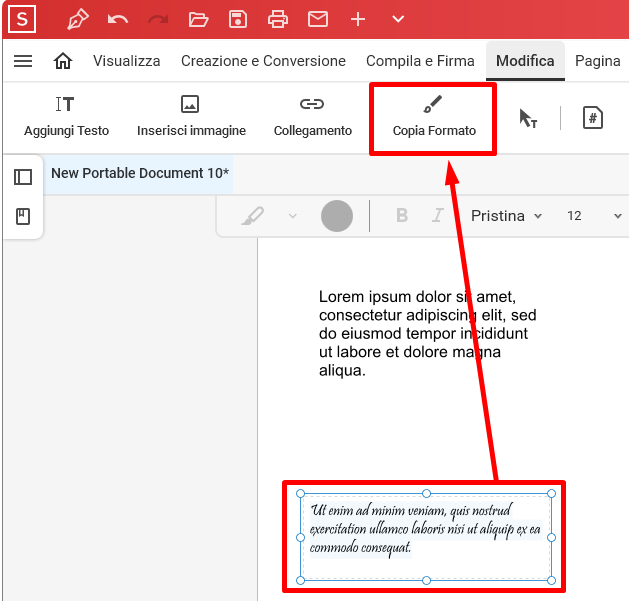
Task: Click the top-center resize handle of text box
Action: click(x=426, y=493)
